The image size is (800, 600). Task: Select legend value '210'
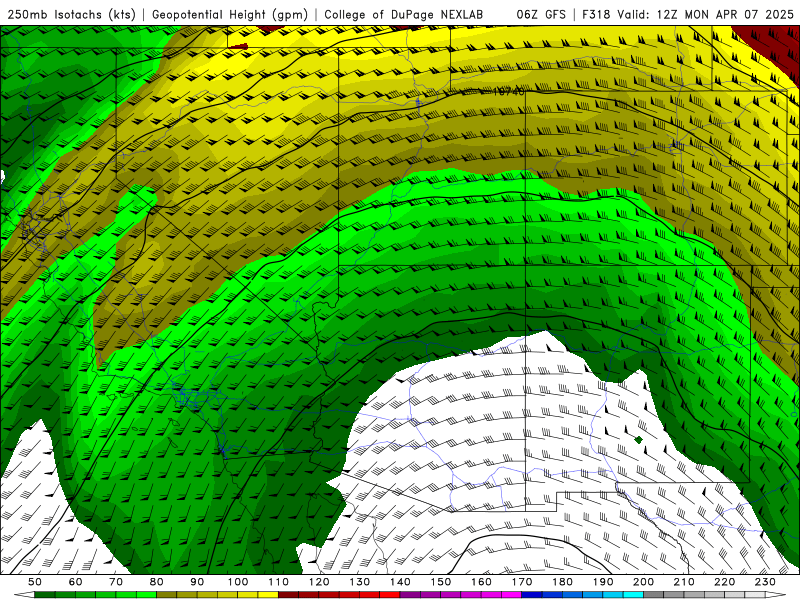[x=684, y=582]
